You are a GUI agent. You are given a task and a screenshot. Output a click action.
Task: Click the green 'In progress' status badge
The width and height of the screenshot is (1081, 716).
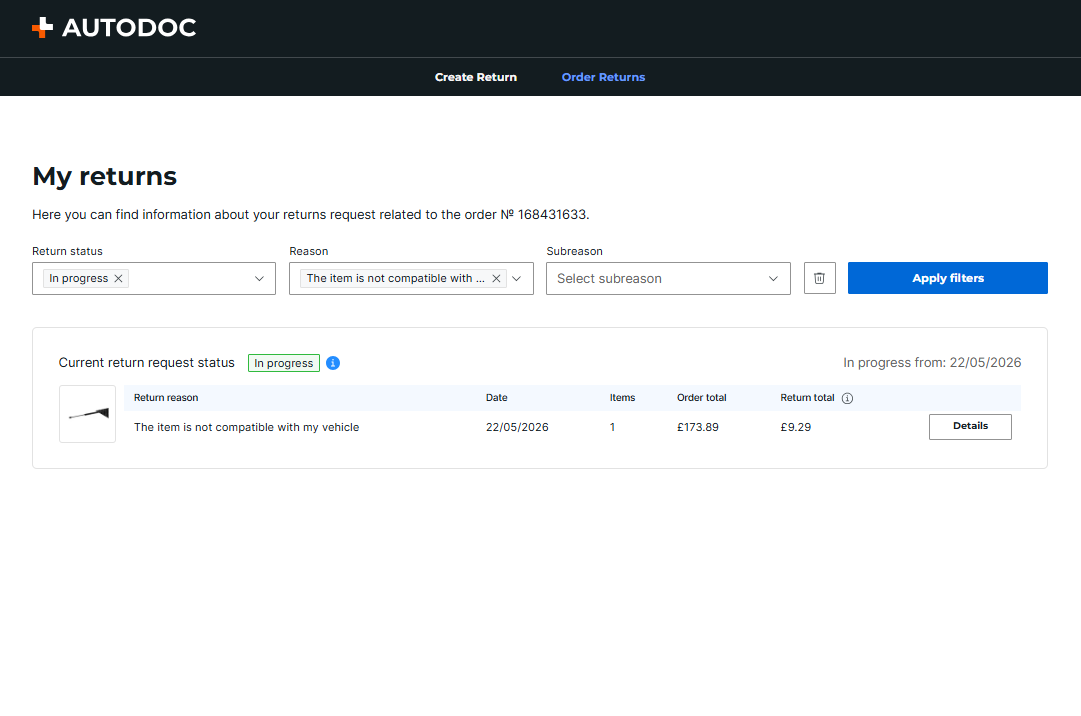click(x=284, y=363)
